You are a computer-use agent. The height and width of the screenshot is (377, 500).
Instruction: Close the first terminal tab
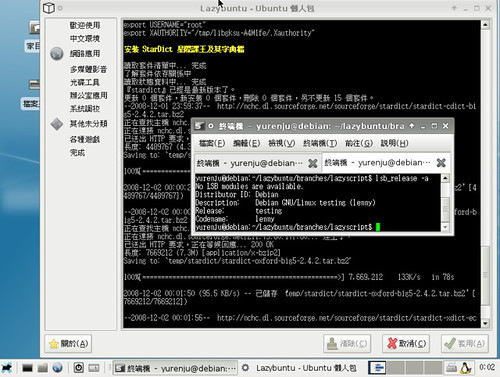(313, 163)
